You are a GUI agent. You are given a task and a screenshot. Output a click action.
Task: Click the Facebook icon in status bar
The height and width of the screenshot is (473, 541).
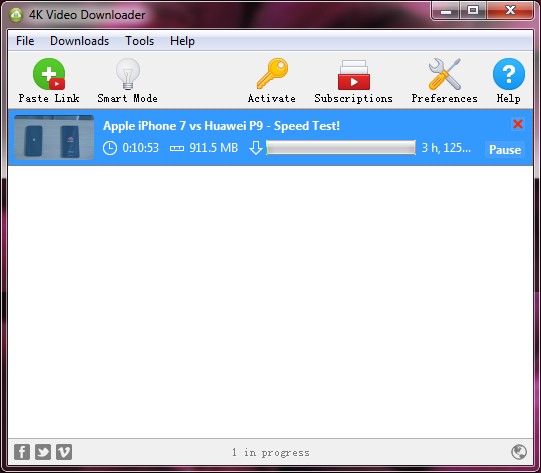pos(22,452)
